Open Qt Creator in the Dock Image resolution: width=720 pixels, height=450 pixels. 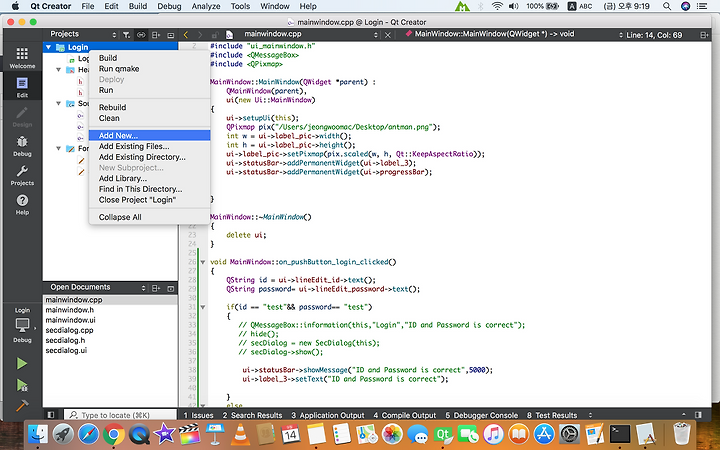[x=443, y=433]
